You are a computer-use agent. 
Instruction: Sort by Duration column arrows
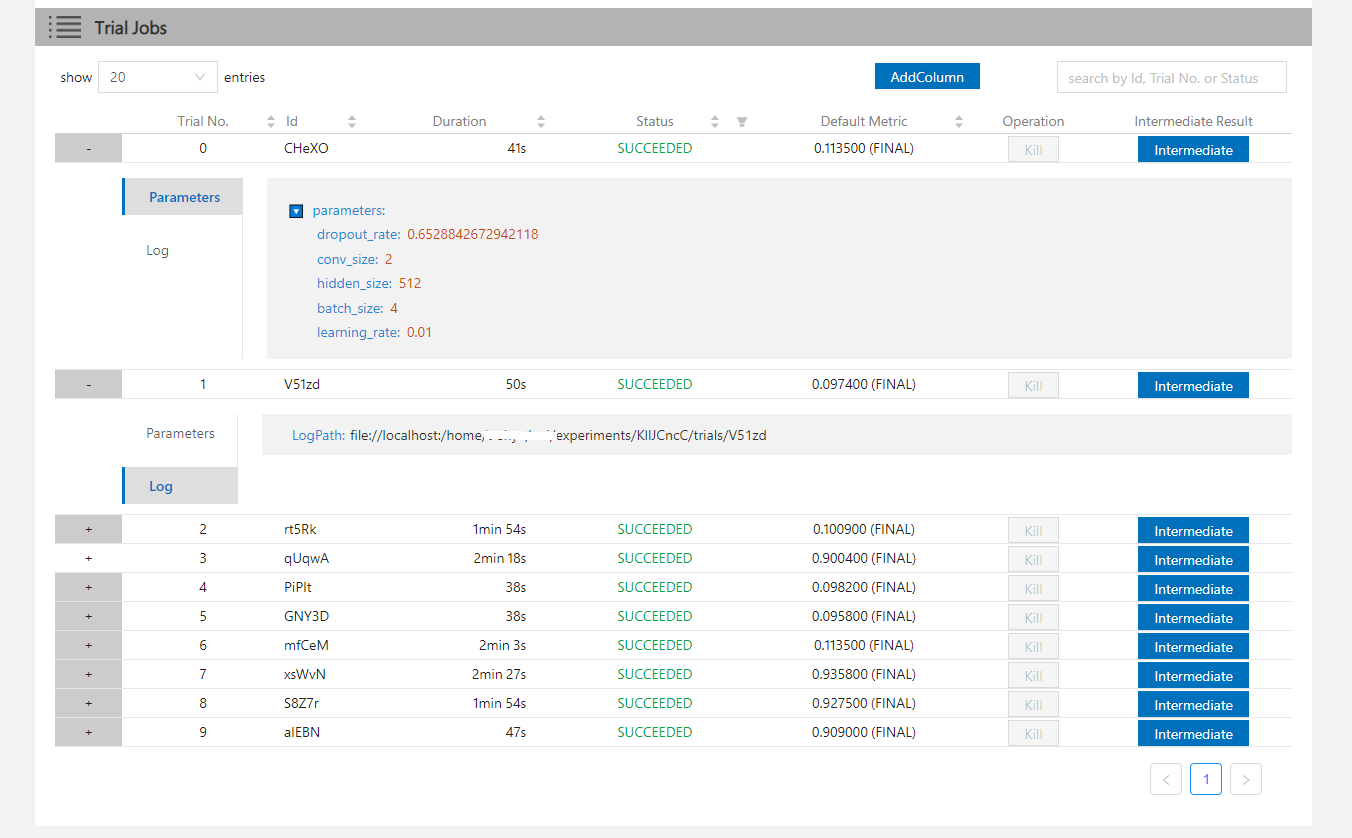tap(541, 122)
